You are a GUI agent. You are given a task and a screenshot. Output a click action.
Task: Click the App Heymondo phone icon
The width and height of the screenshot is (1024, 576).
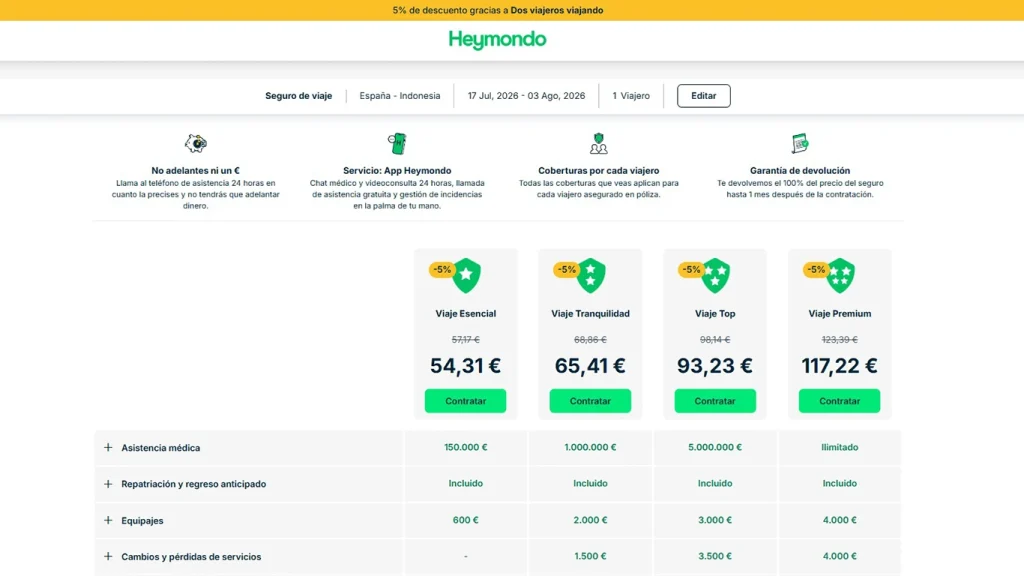coord(397,143)
